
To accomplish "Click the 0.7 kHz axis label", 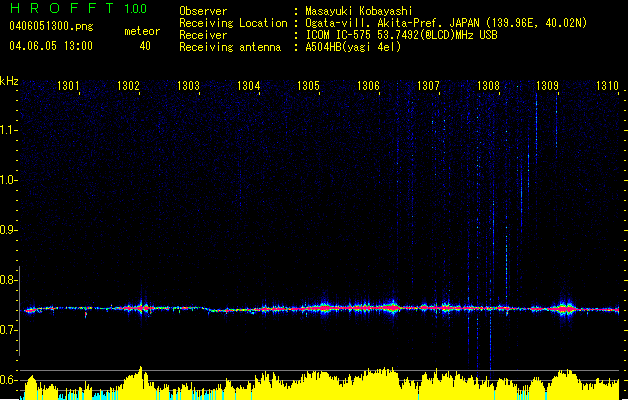I will (8, 330).
